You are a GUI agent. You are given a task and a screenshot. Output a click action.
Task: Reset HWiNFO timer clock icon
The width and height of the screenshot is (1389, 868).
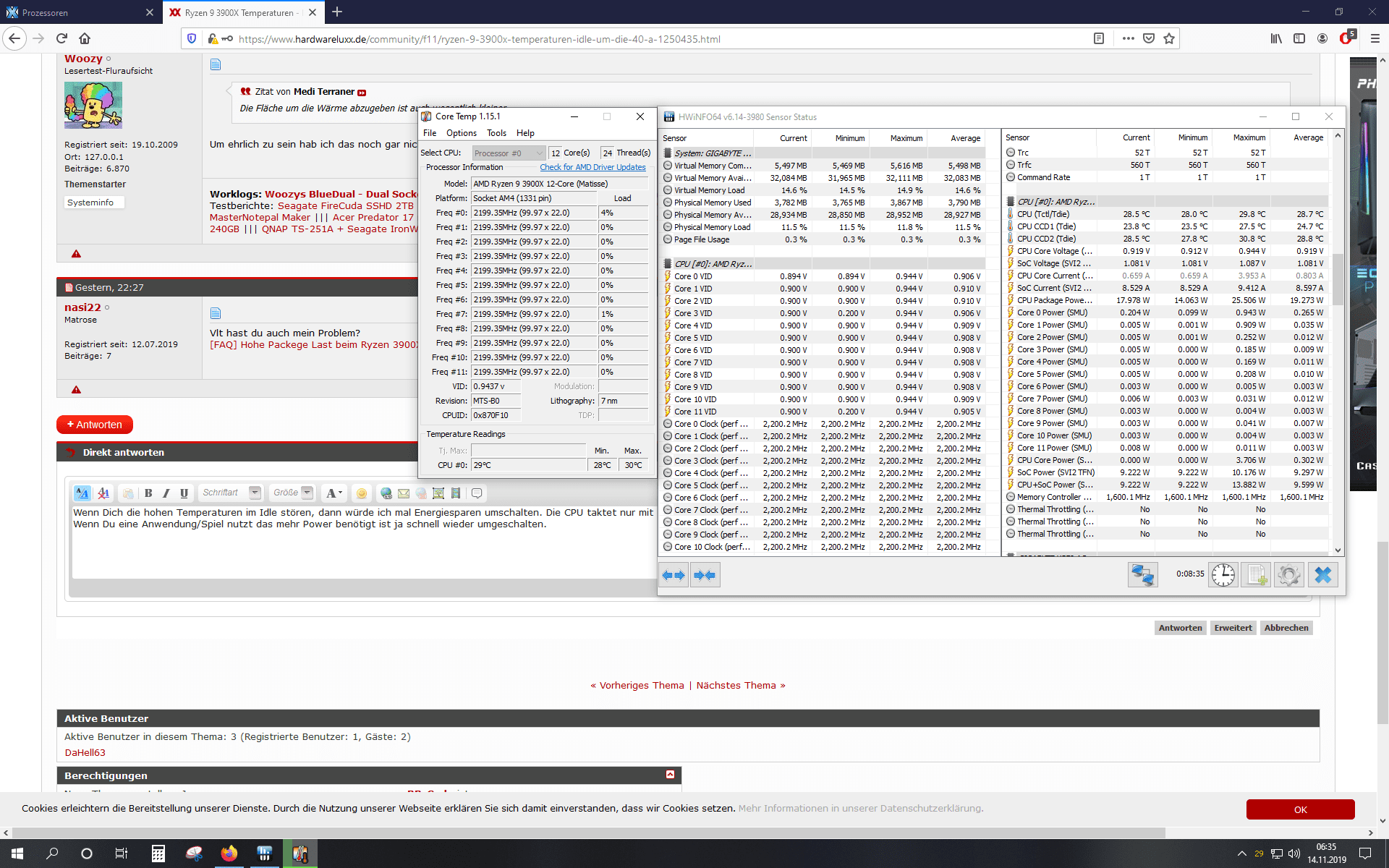tap(1223, 575)
